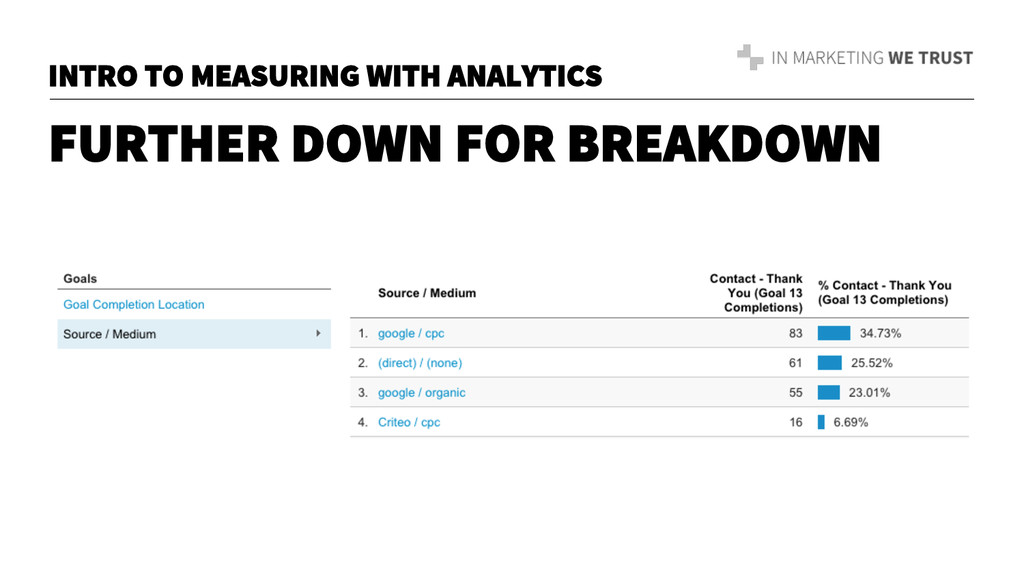Click % Contact - Thank You column header
The width and height of the screenshot is (1024, 576).
click(884, 293)
